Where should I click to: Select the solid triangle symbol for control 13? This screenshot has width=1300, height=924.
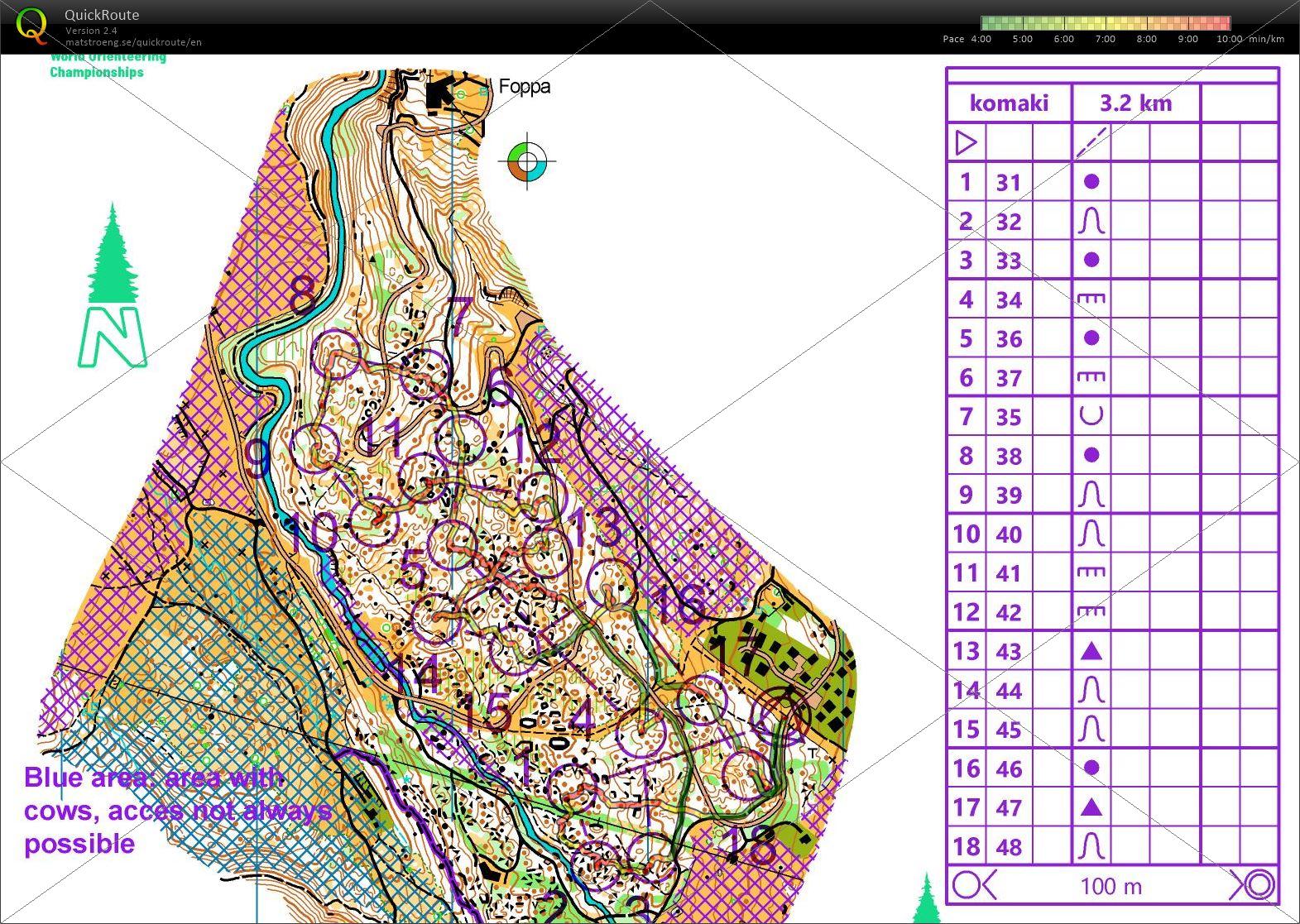coord(1091,652)
